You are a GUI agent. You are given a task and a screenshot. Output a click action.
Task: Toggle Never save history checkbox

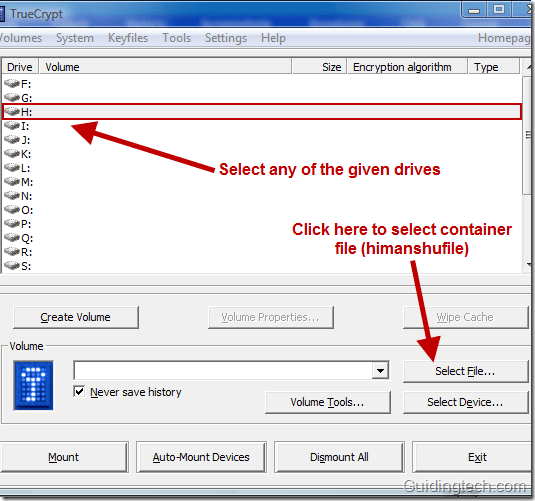[x=79, y=391]
